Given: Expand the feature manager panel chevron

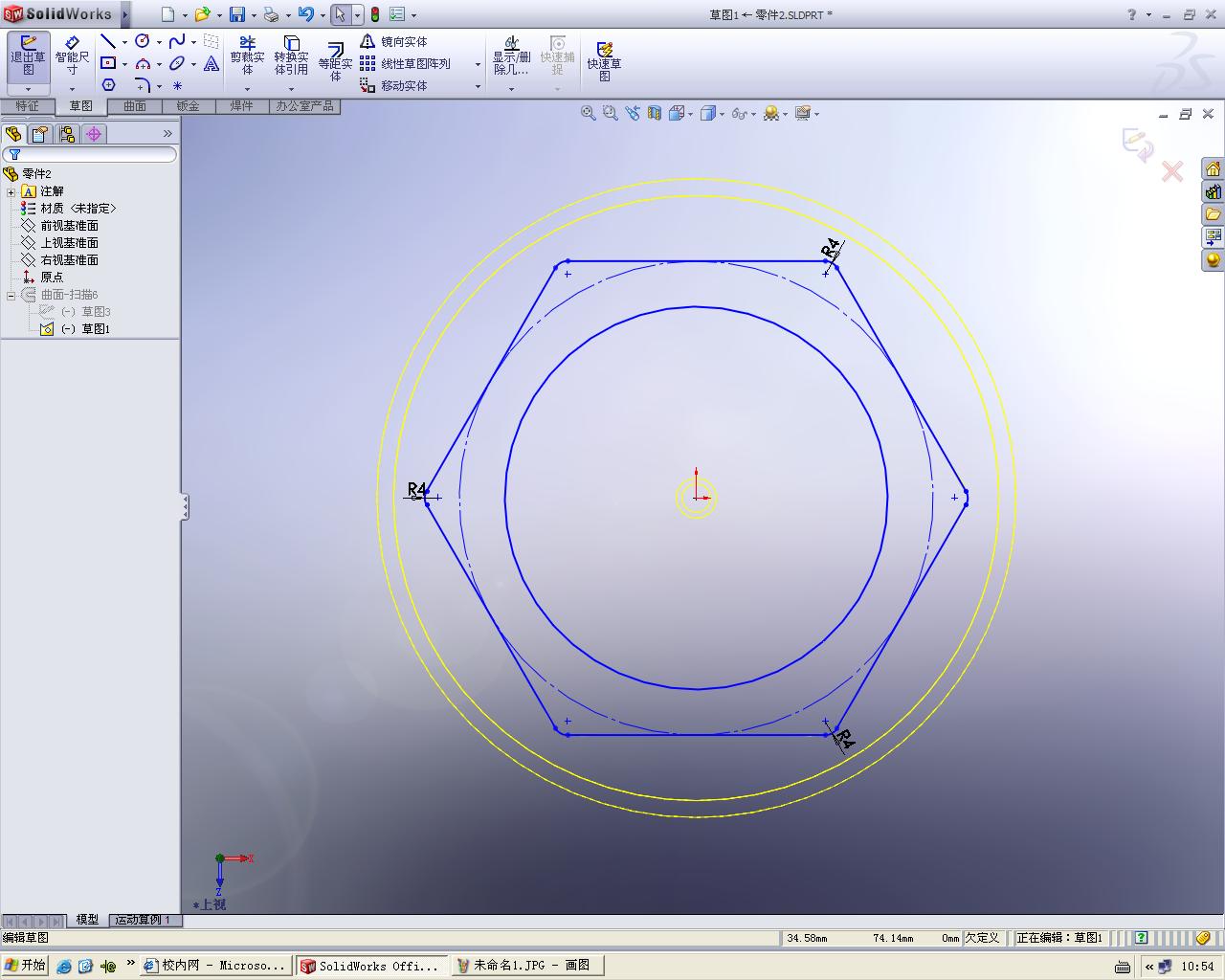Looking at the screenshot, I should click(167, 134).
